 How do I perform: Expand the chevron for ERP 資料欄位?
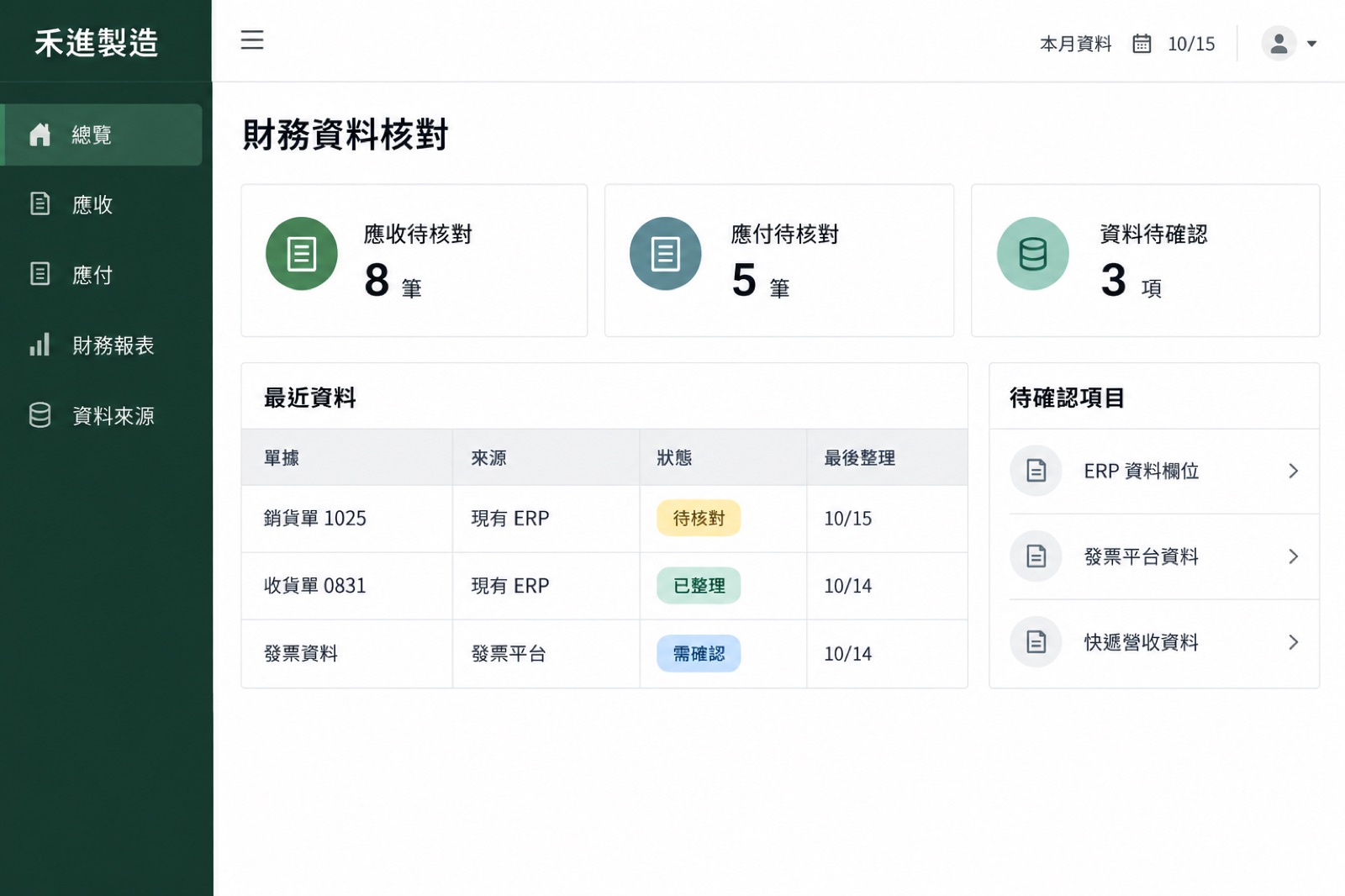(x=1293, y=472)
